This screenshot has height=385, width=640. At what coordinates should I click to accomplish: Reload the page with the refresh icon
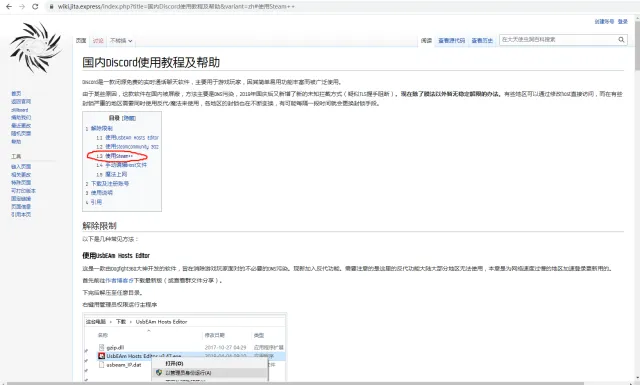(x=35, y=7)
